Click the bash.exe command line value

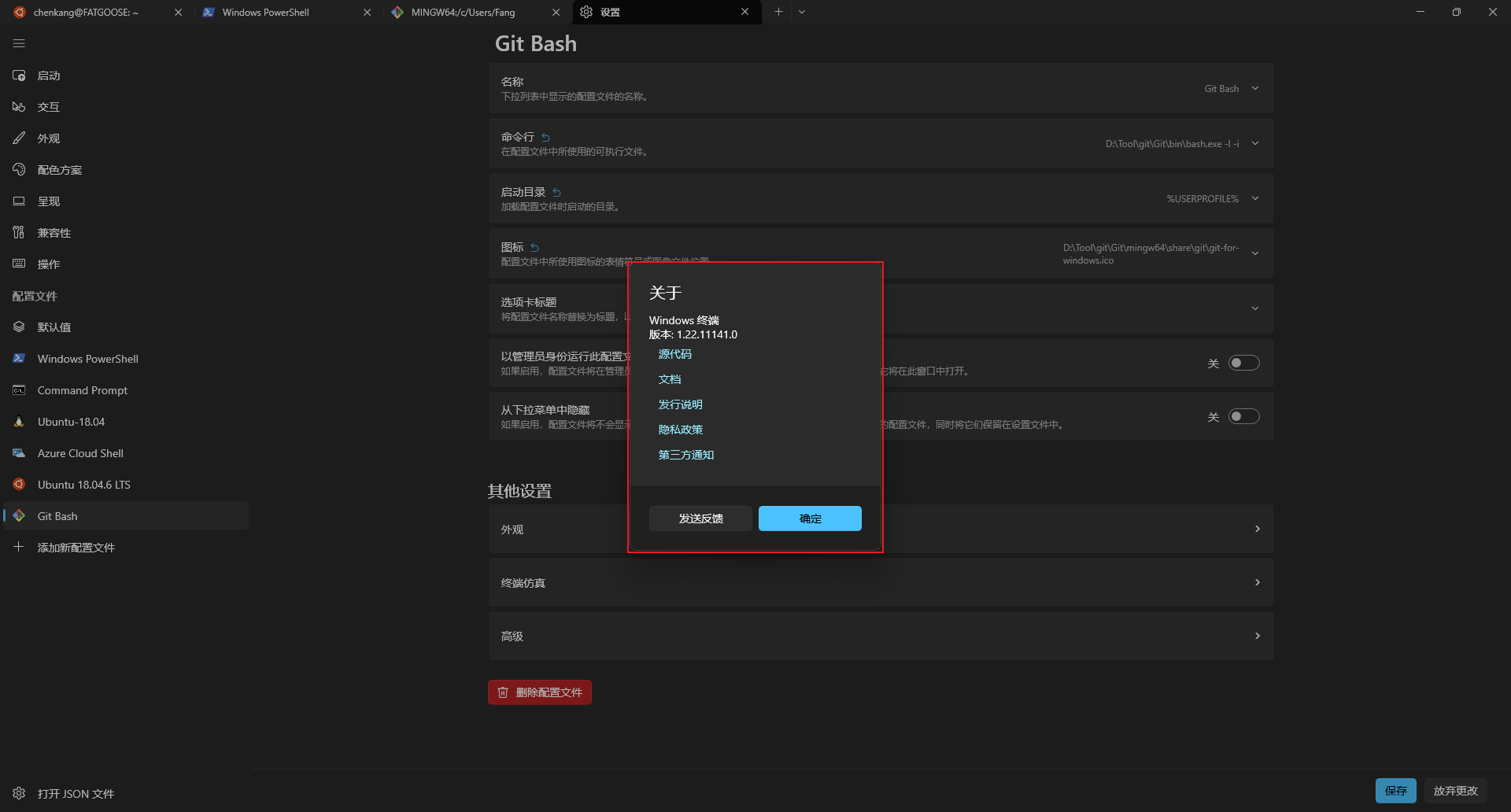pos(1172,144)
